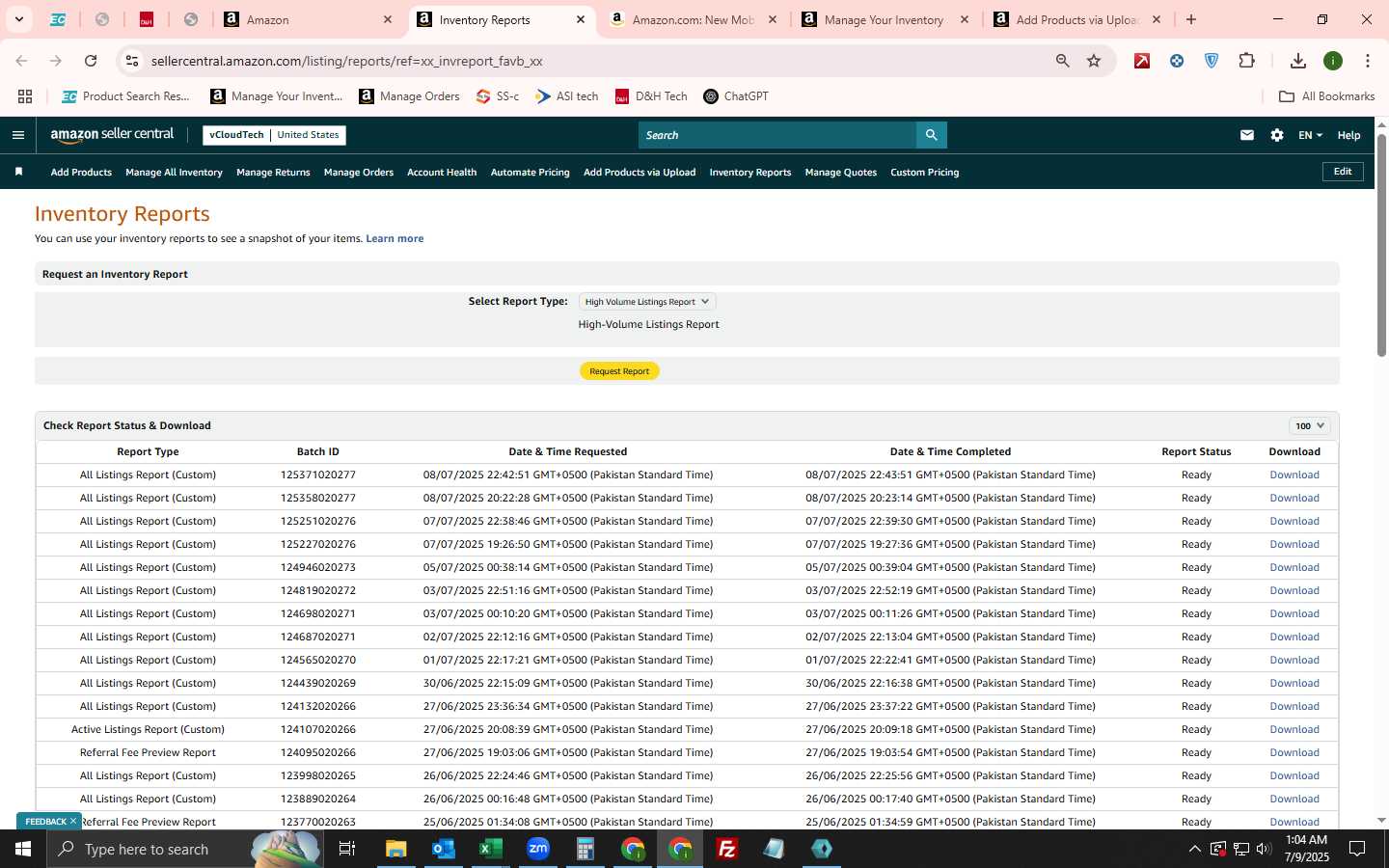Download report batch 124565020270
The height and width of the screenshot is (868, 1389).
(x=1294, y=661)
